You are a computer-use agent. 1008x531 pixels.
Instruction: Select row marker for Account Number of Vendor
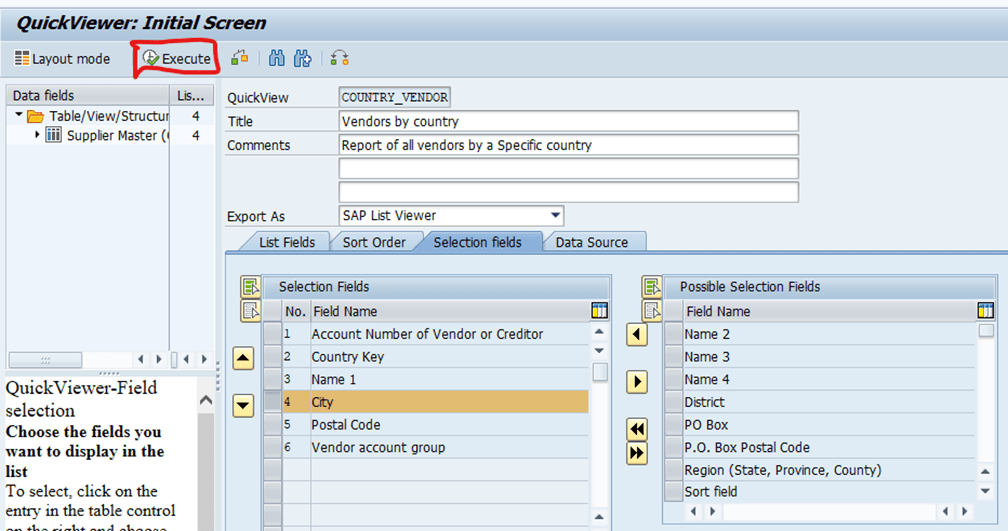pos(273,334)
